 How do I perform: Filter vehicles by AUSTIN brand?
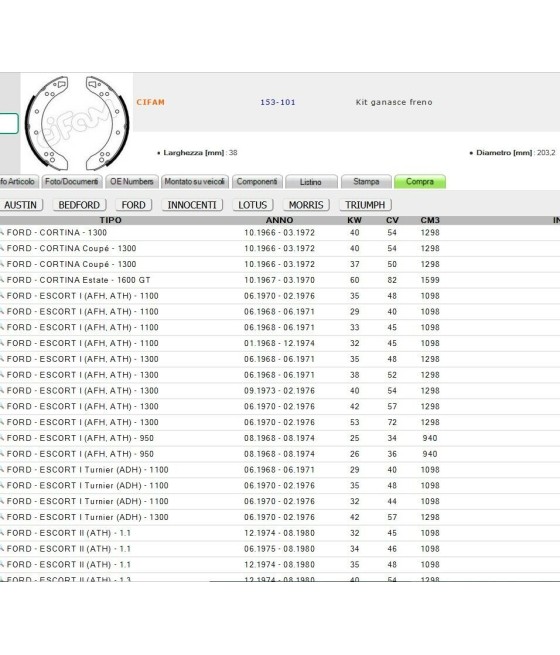tap(20, 205)
